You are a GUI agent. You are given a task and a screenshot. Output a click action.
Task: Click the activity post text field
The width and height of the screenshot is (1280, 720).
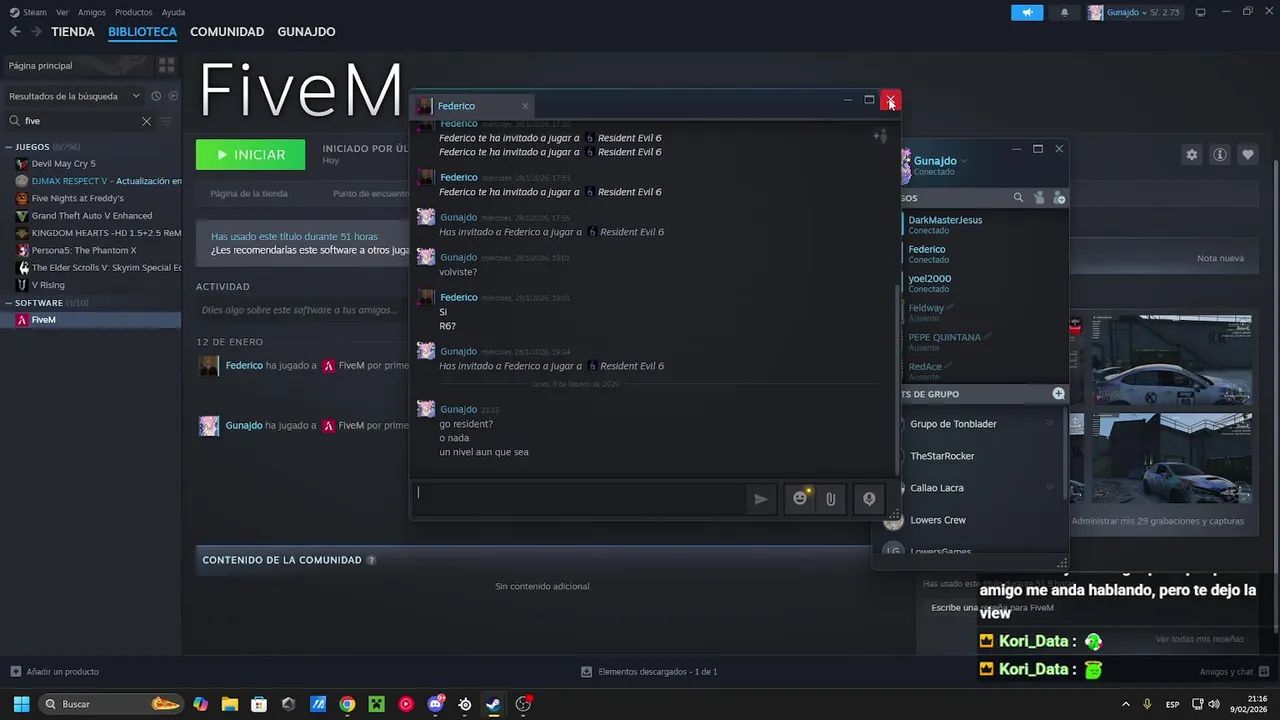click(300, 310)
